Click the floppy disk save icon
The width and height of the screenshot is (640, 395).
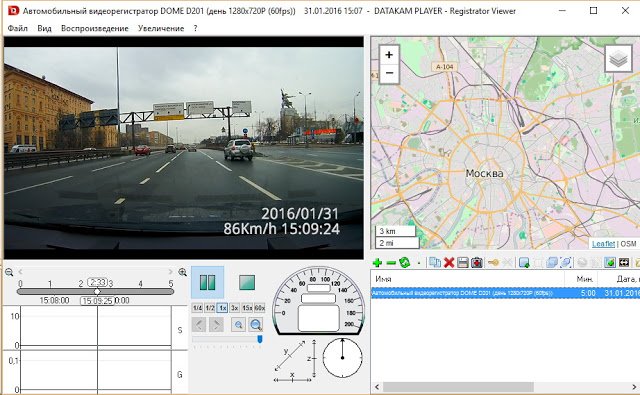point(462,262)
